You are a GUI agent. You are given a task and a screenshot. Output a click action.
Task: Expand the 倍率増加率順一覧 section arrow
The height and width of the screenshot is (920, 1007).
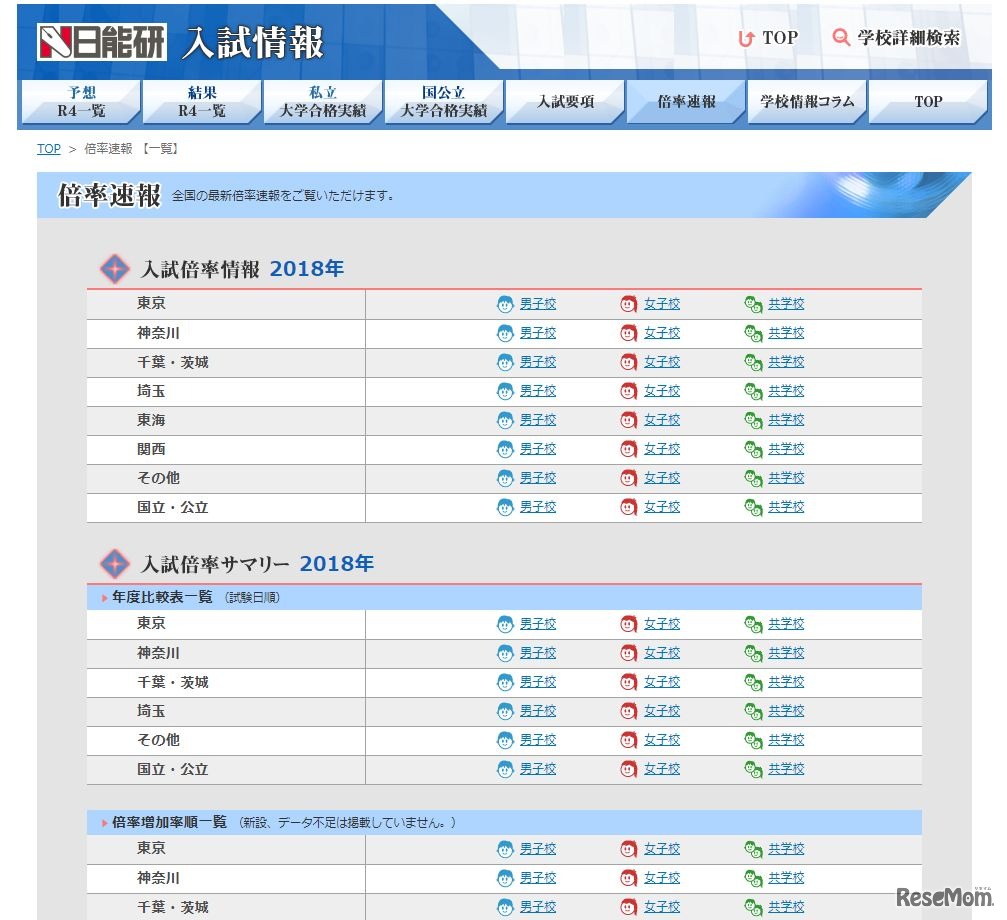[x=103, y=822]
